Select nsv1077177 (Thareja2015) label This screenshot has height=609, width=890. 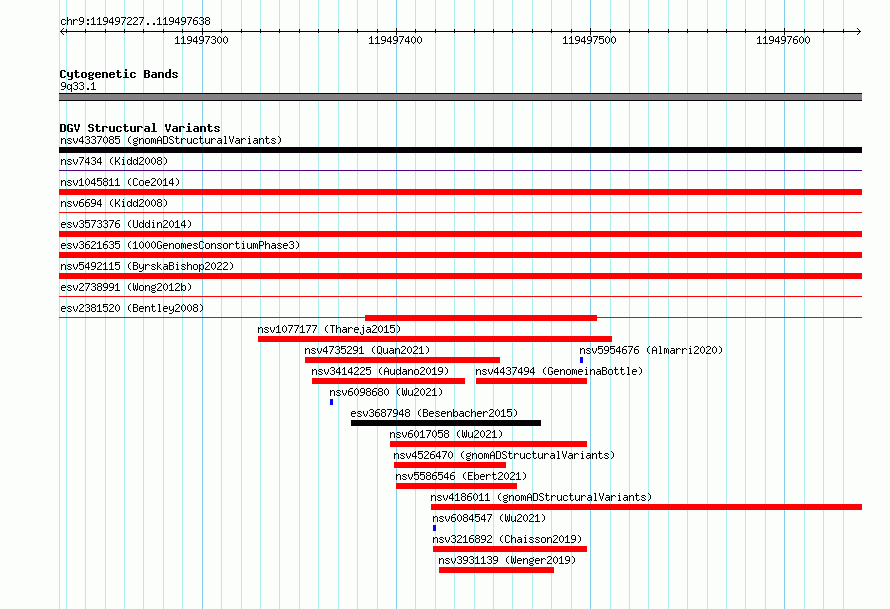click(329, 329)
